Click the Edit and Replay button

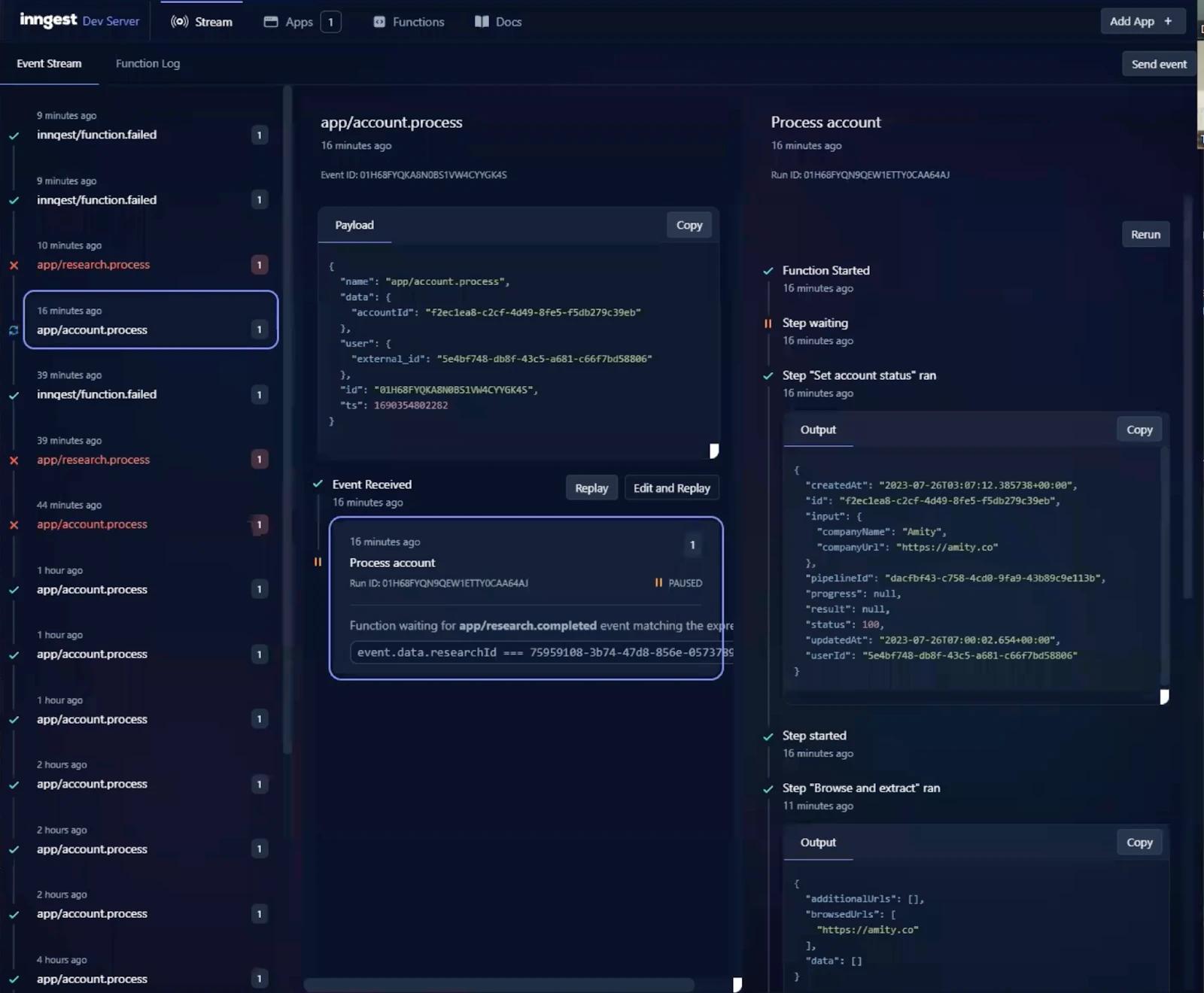[672, 488]
